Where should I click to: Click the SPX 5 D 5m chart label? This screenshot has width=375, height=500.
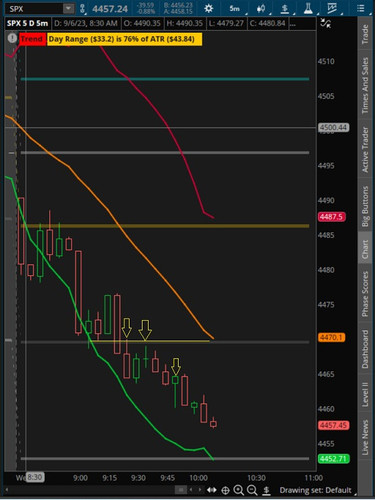[28, 23]
